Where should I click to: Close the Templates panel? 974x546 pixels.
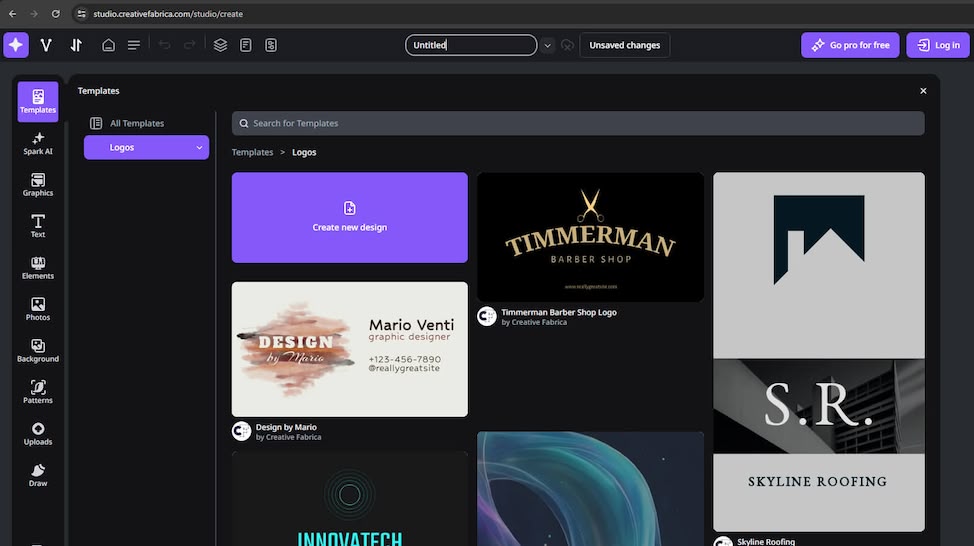pos(923,91)
